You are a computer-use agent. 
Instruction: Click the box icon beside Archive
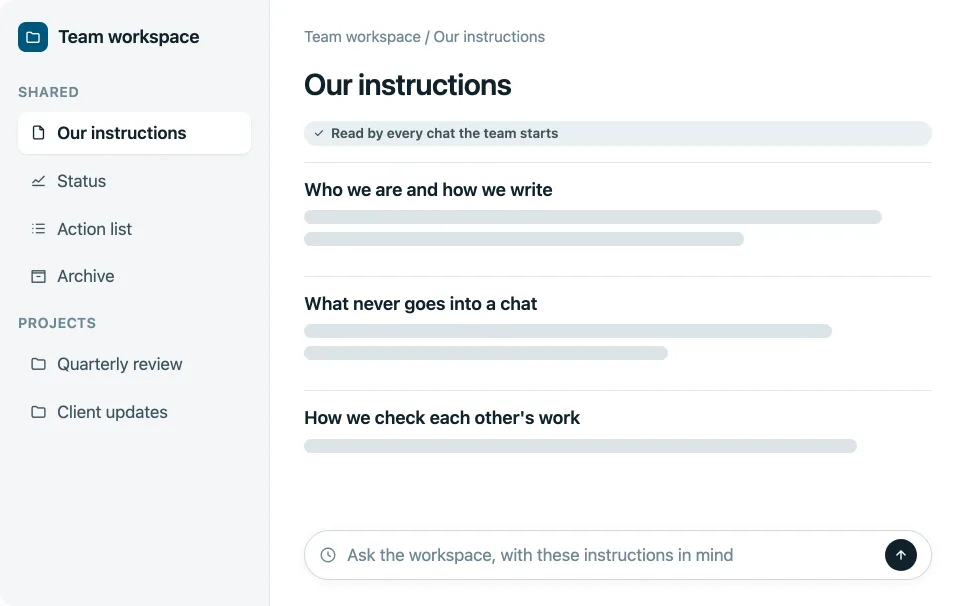coord(38,277)
